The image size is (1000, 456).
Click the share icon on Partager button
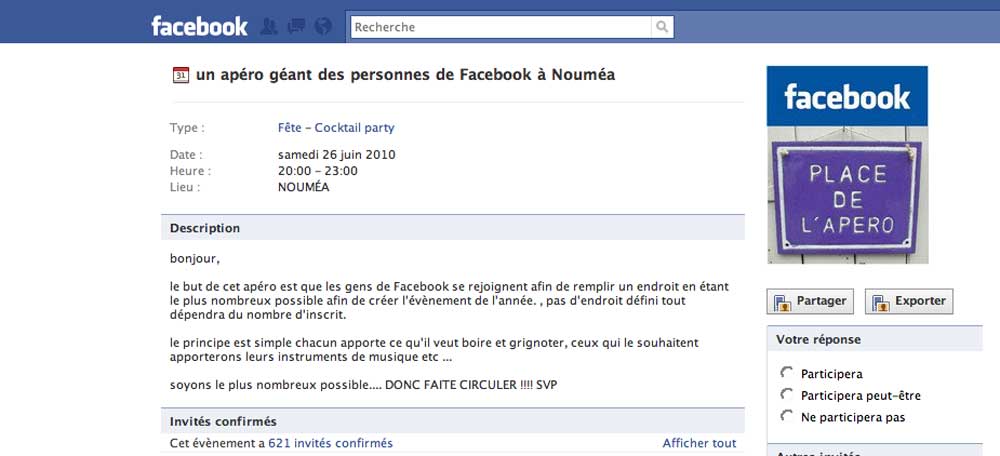click(783, 301)
